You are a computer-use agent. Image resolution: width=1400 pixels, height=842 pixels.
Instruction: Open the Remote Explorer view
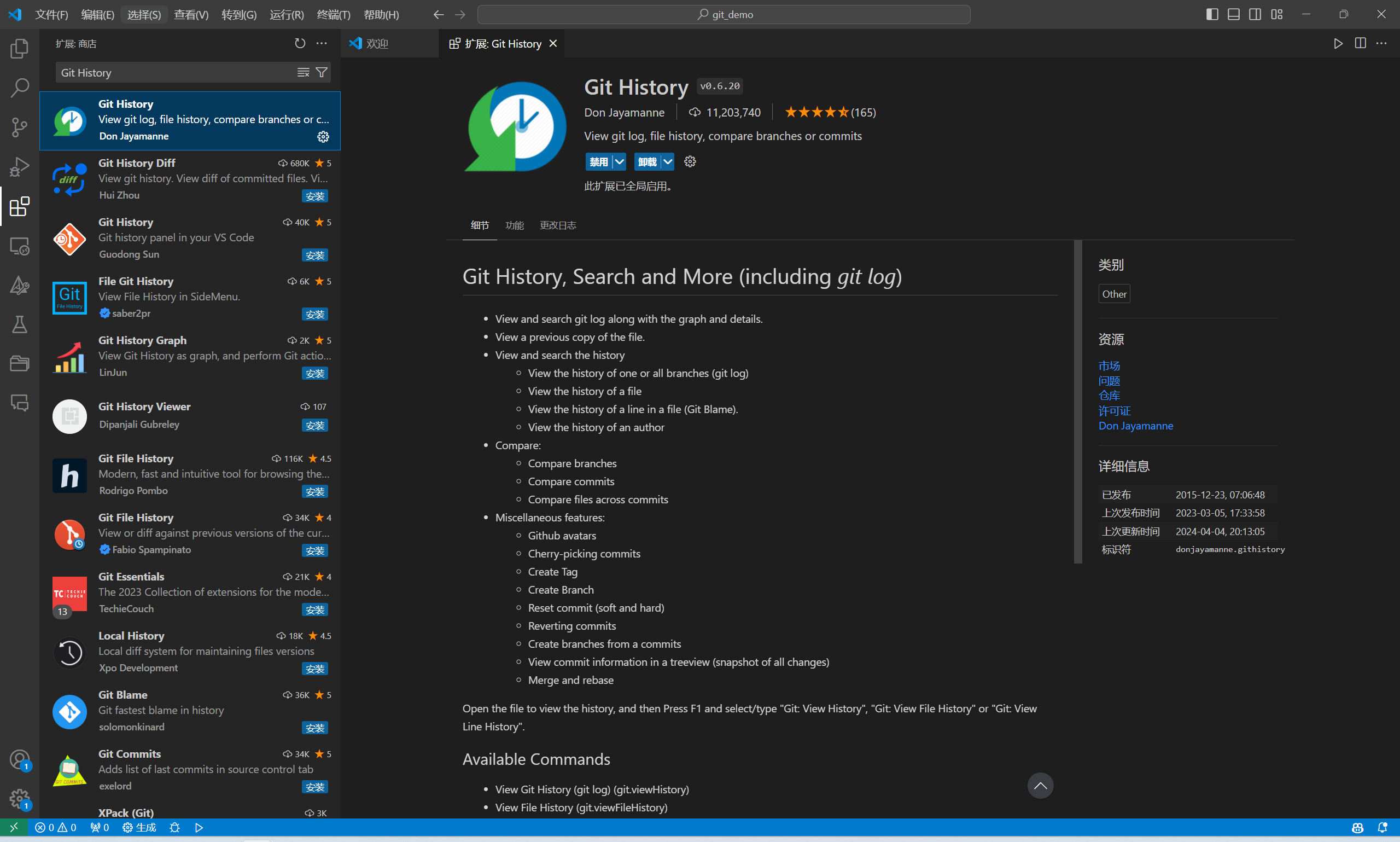19,246
